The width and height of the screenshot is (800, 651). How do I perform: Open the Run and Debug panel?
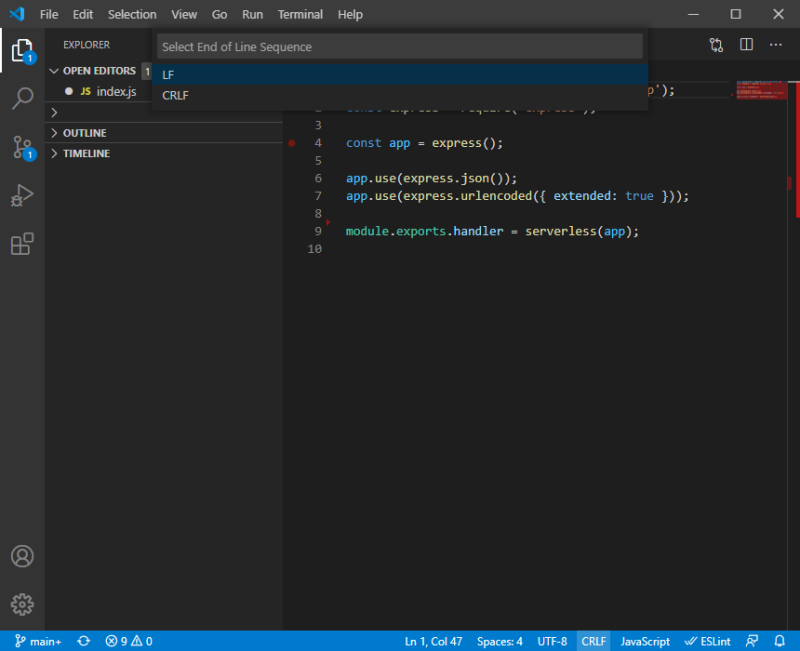[x=22, y=196]
